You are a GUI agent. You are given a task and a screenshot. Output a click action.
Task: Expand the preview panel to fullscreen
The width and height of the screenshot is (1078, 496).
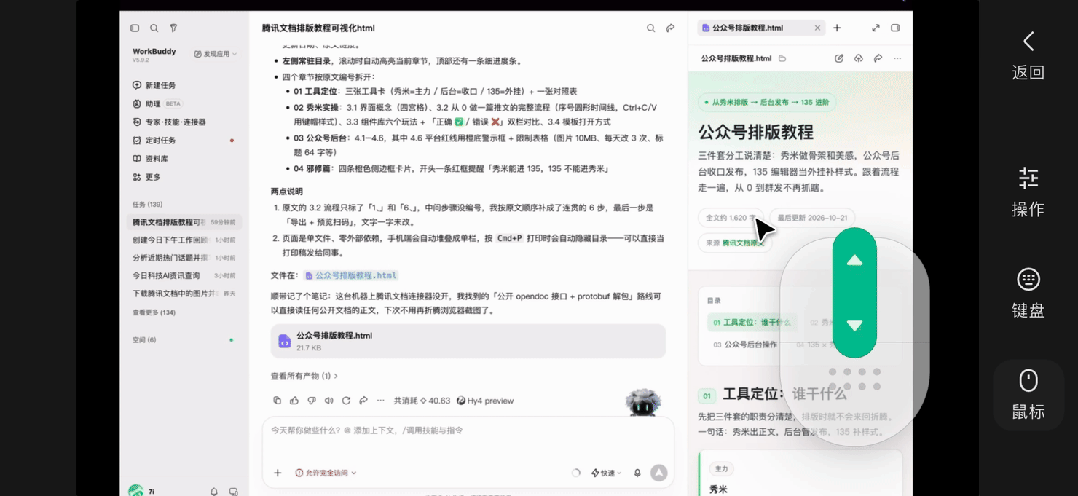pyautogui.click(x=876, y=28)
